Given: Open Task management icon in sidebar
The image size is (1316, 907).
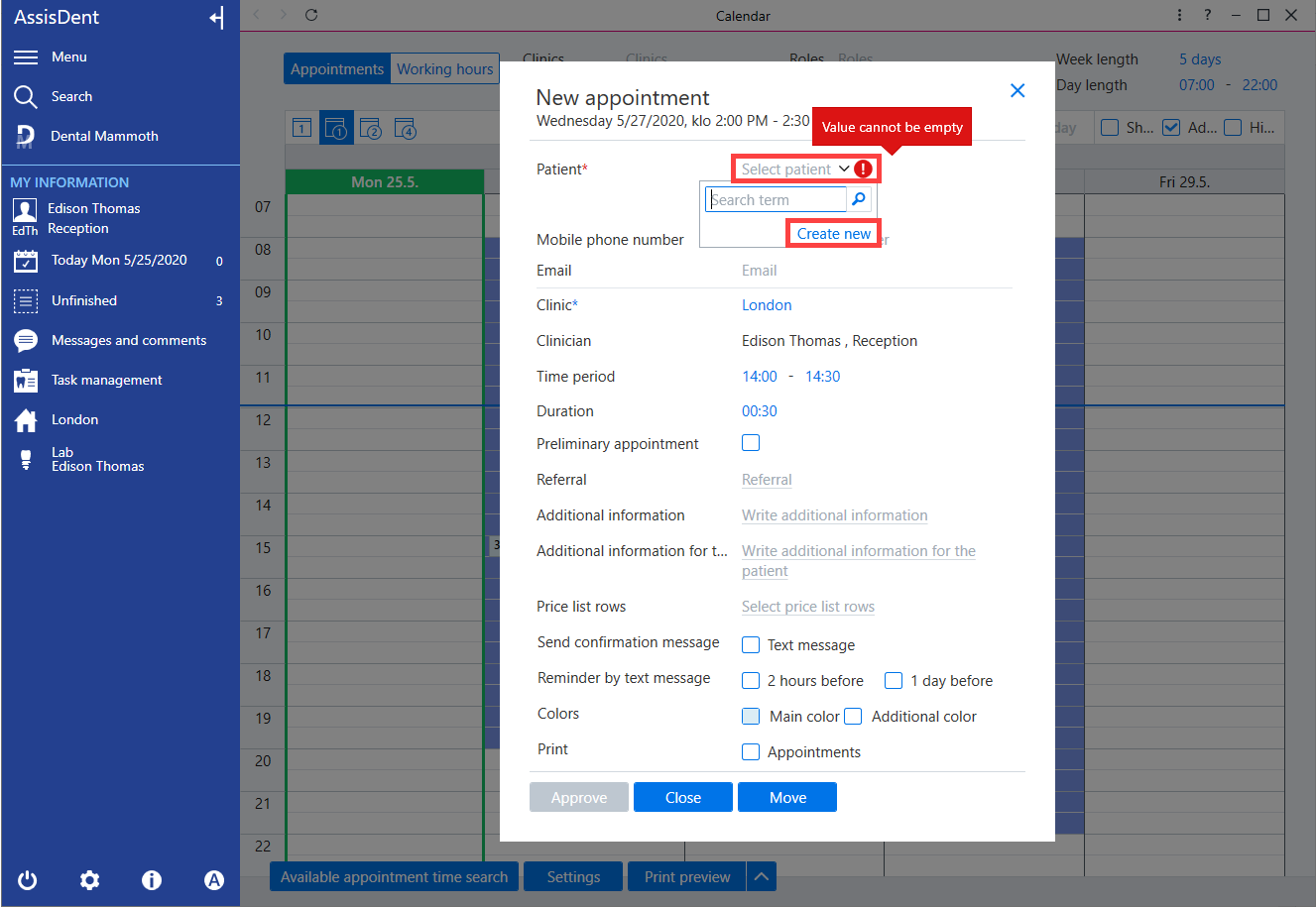Looking at the screenshot, I should (26, 381).
